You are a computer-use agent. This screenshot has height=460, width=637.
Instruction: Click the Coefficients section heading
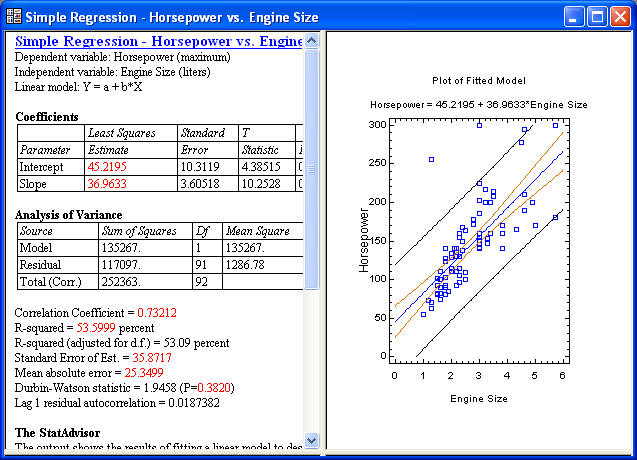click(x=47, y=117)
